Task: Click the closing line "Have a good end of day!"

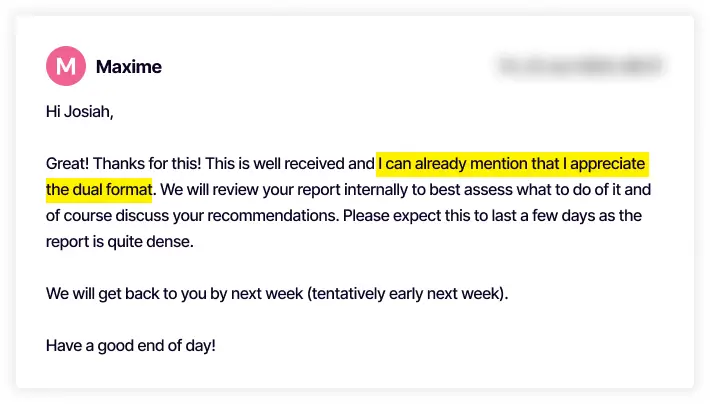Action: (x=131, y=345)
